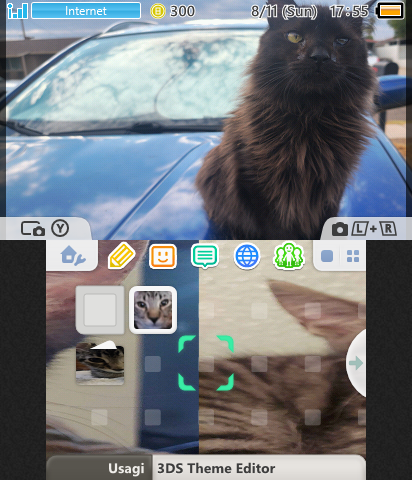Click the 3DS Theme Editor title

click(216, 468)
